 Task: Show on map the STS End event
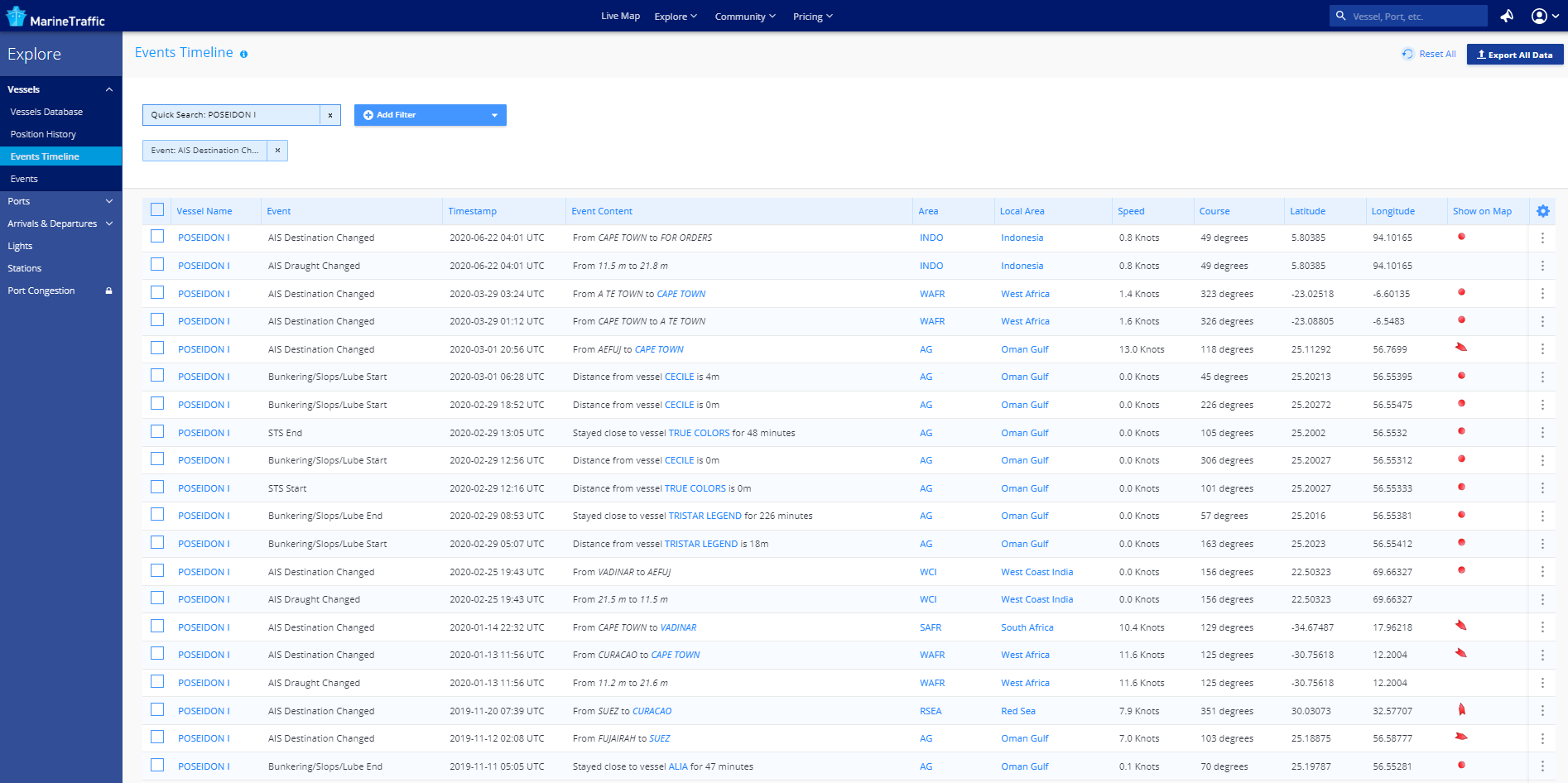[1461, 431]
